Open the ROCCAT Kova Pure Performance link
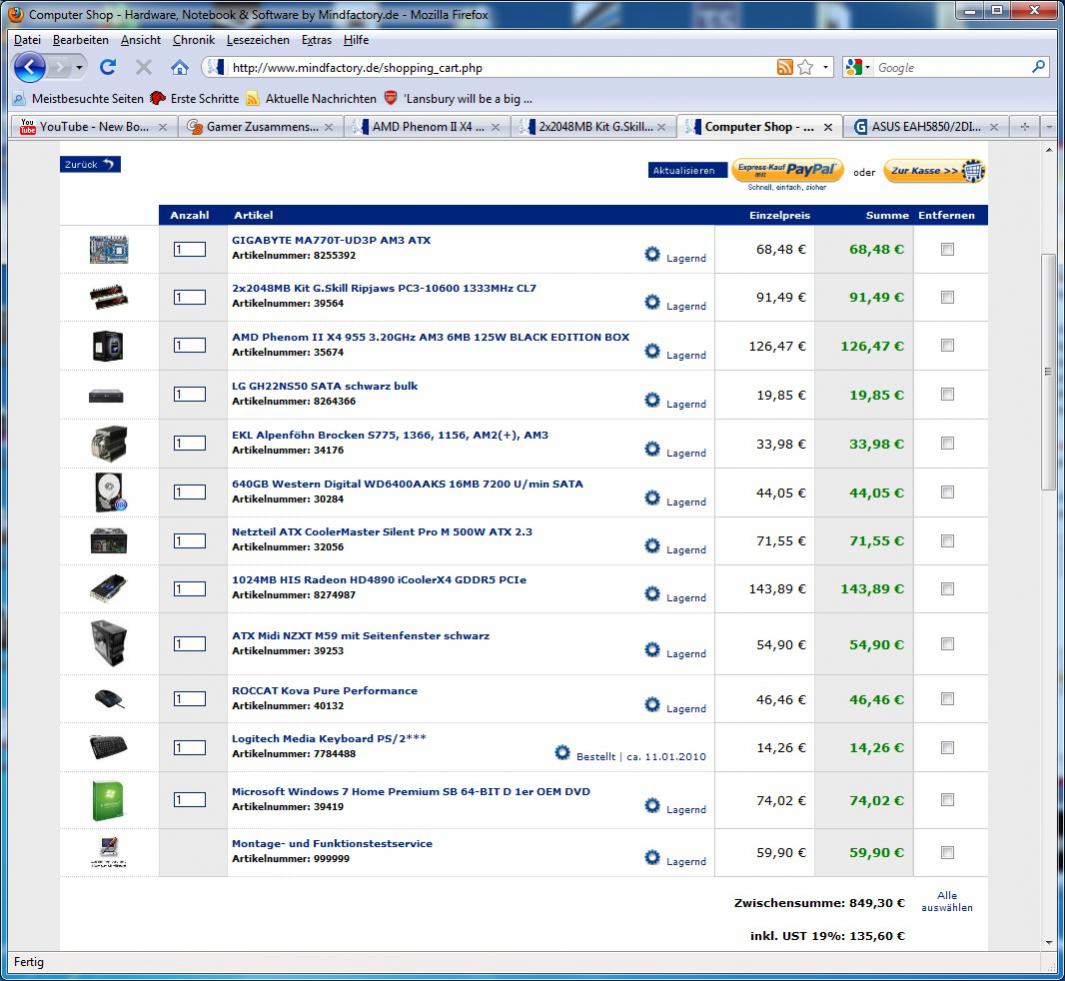This screenshot has width=1065, height=981. tap(325, 691)
